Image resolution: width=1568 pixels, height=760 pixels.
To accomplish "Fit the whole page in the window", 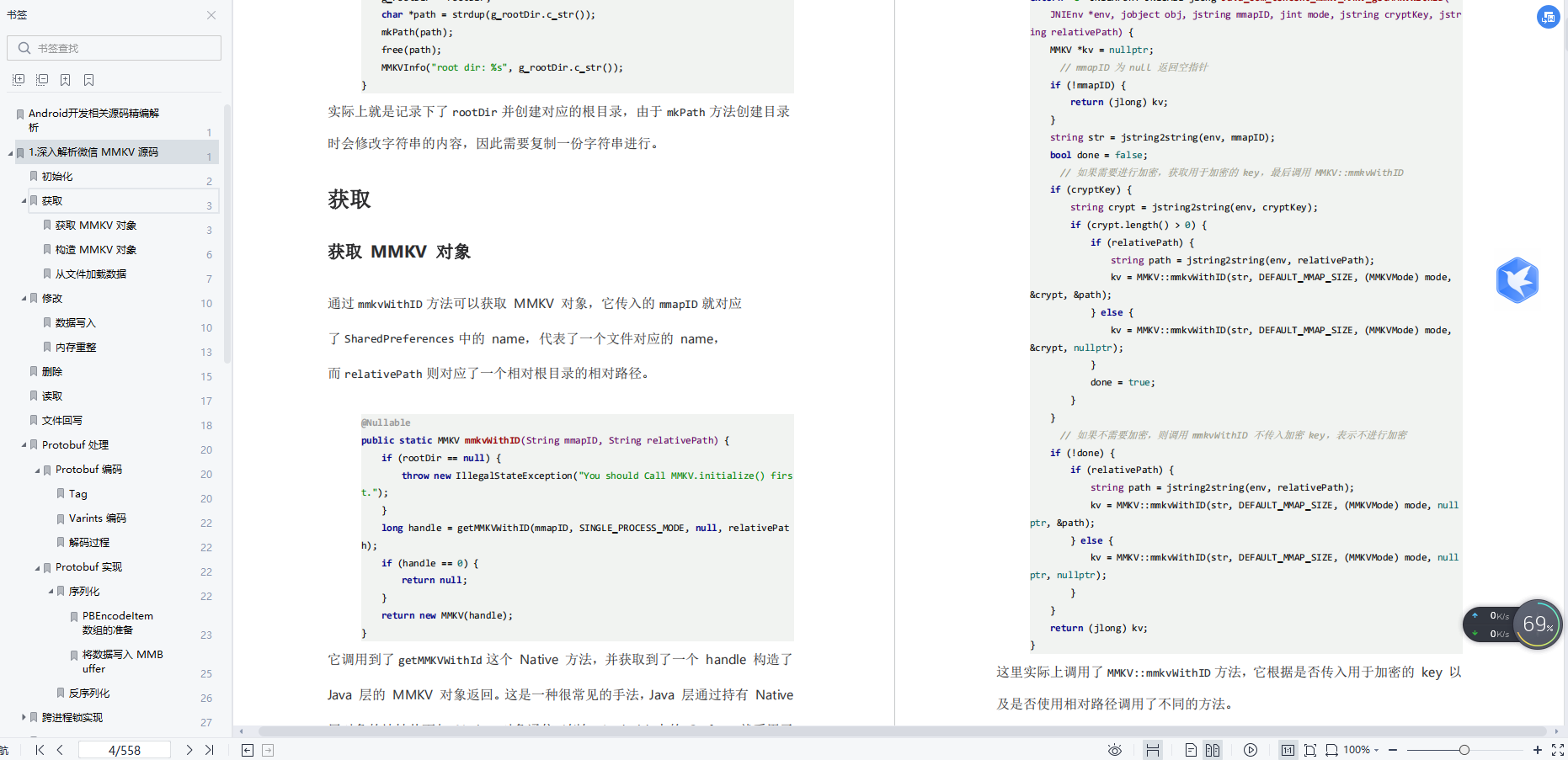I will click(x=1310, y=750).
